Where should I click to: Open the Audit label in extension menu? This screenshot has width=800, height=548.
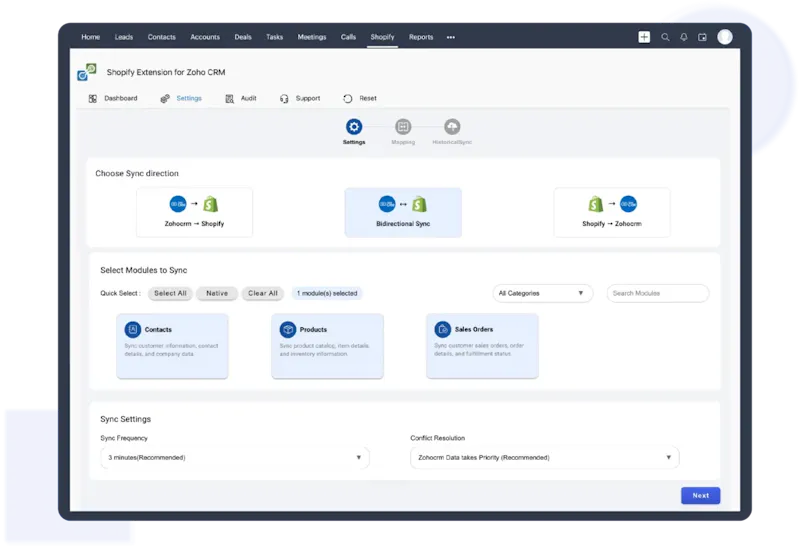coord(248,98)
